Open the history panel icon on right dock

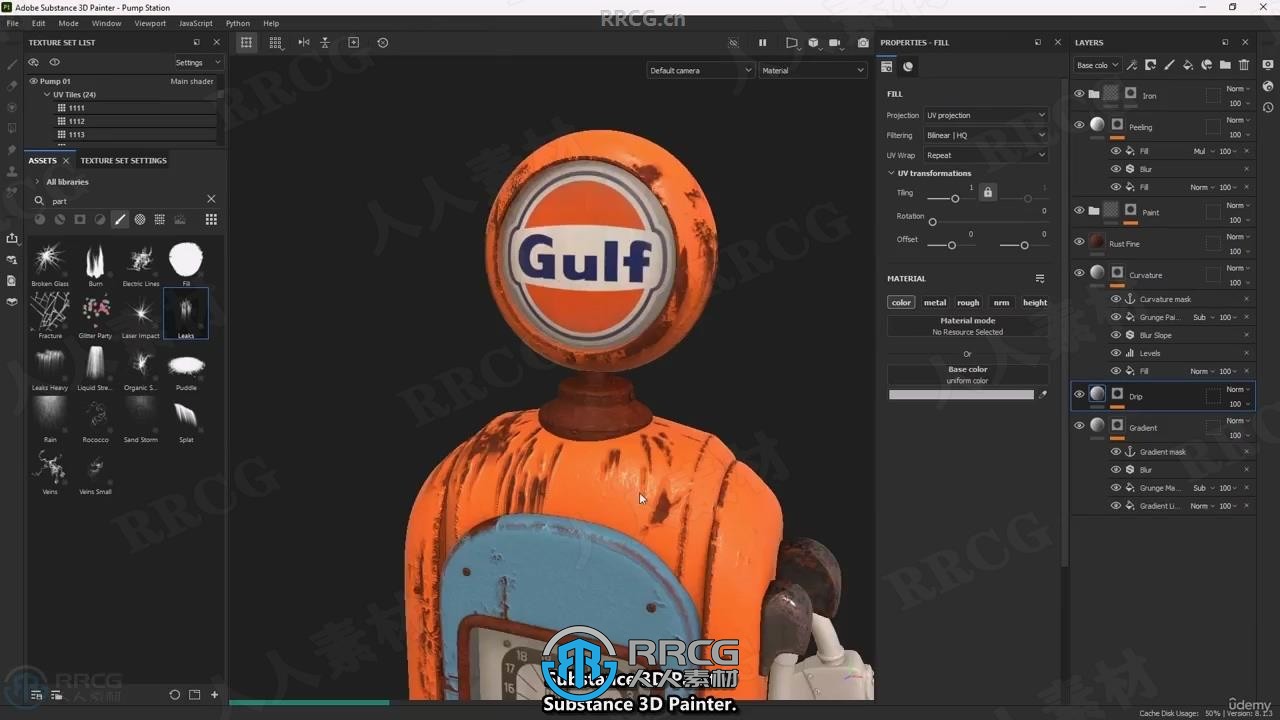pos(1268,107)
